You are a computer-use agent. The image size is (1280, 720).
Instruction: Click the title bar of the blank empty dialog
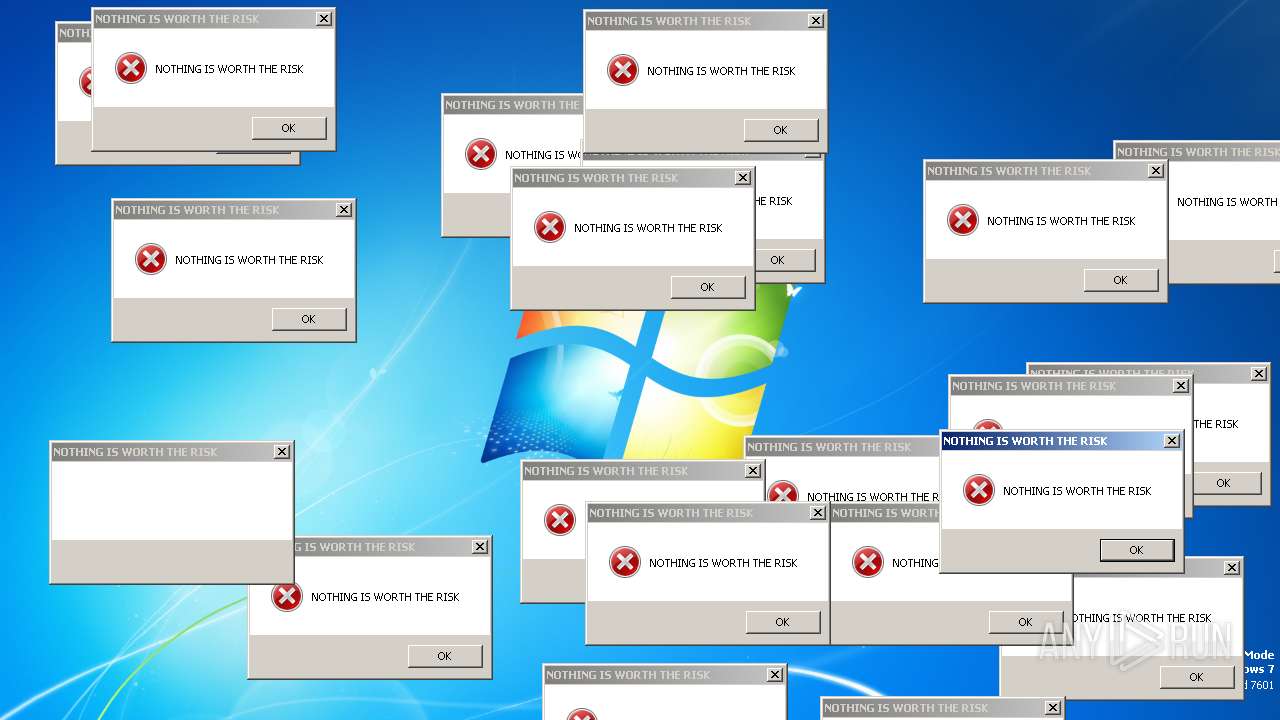[172, 452]
